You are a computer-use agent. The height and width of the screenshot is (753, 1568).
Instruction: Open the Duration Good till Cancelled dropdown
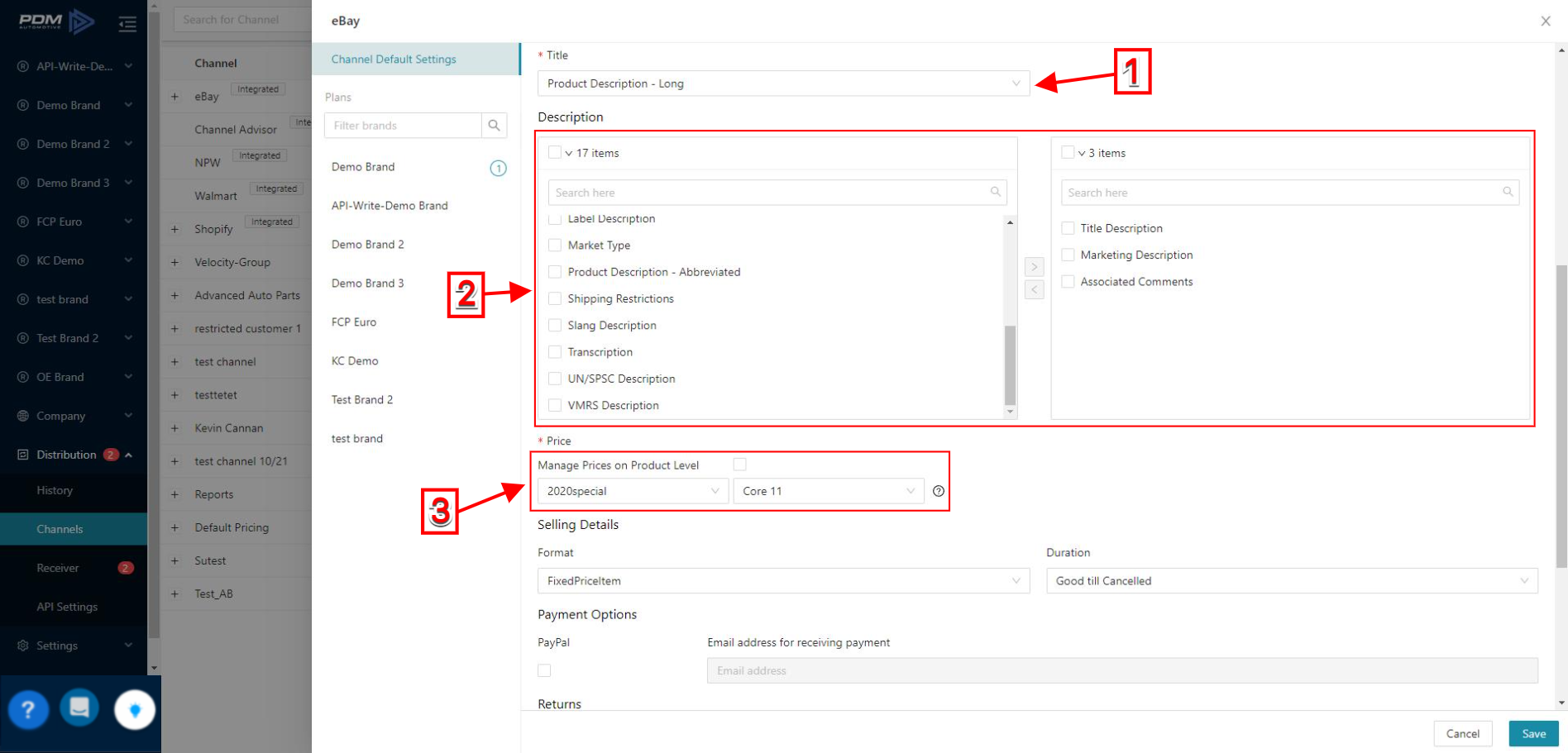(x=1292, y=581)
